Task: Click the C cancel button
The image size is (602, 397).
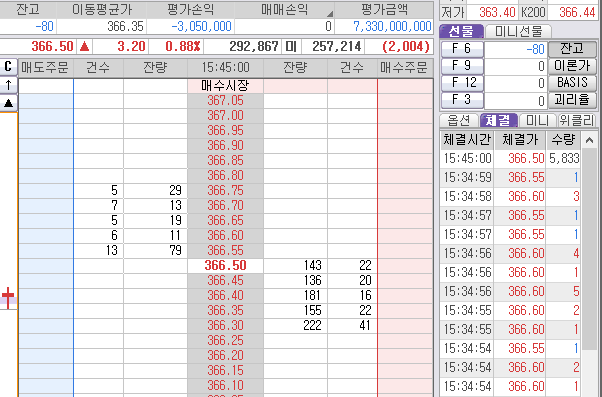Action: pos(8,67)
